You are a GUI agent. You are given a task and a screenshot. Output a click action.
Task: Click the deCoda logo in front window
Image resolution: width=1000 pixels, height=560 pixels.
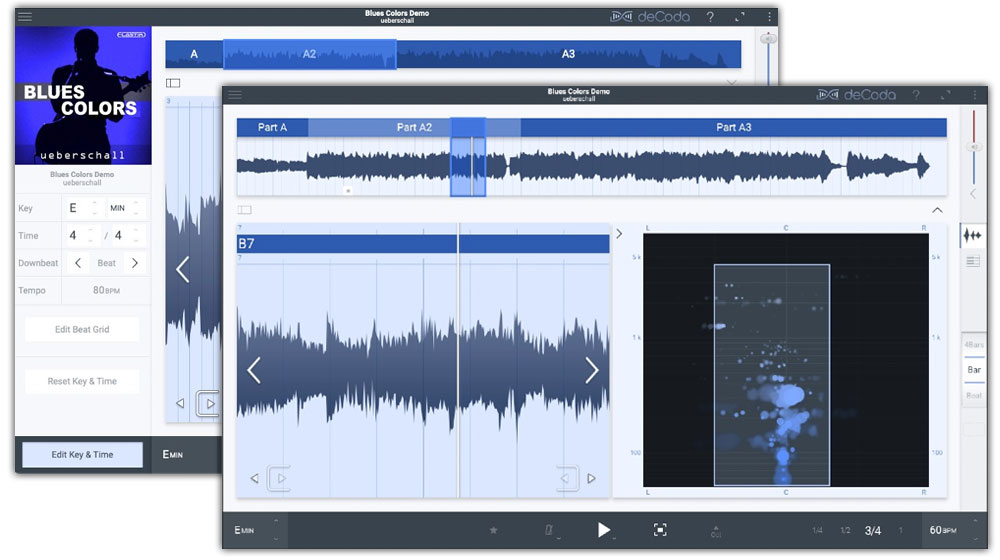coord(857,95)
